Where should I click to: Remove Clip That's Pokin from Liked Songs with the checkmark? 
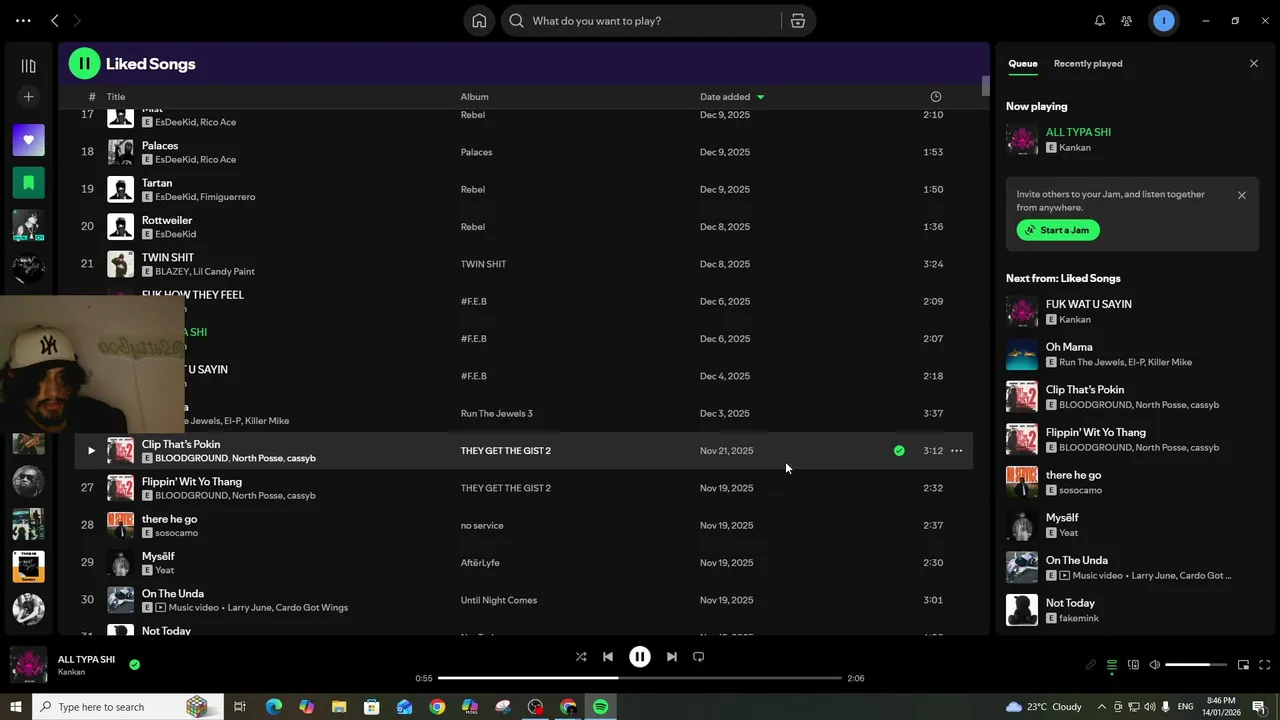899,451
